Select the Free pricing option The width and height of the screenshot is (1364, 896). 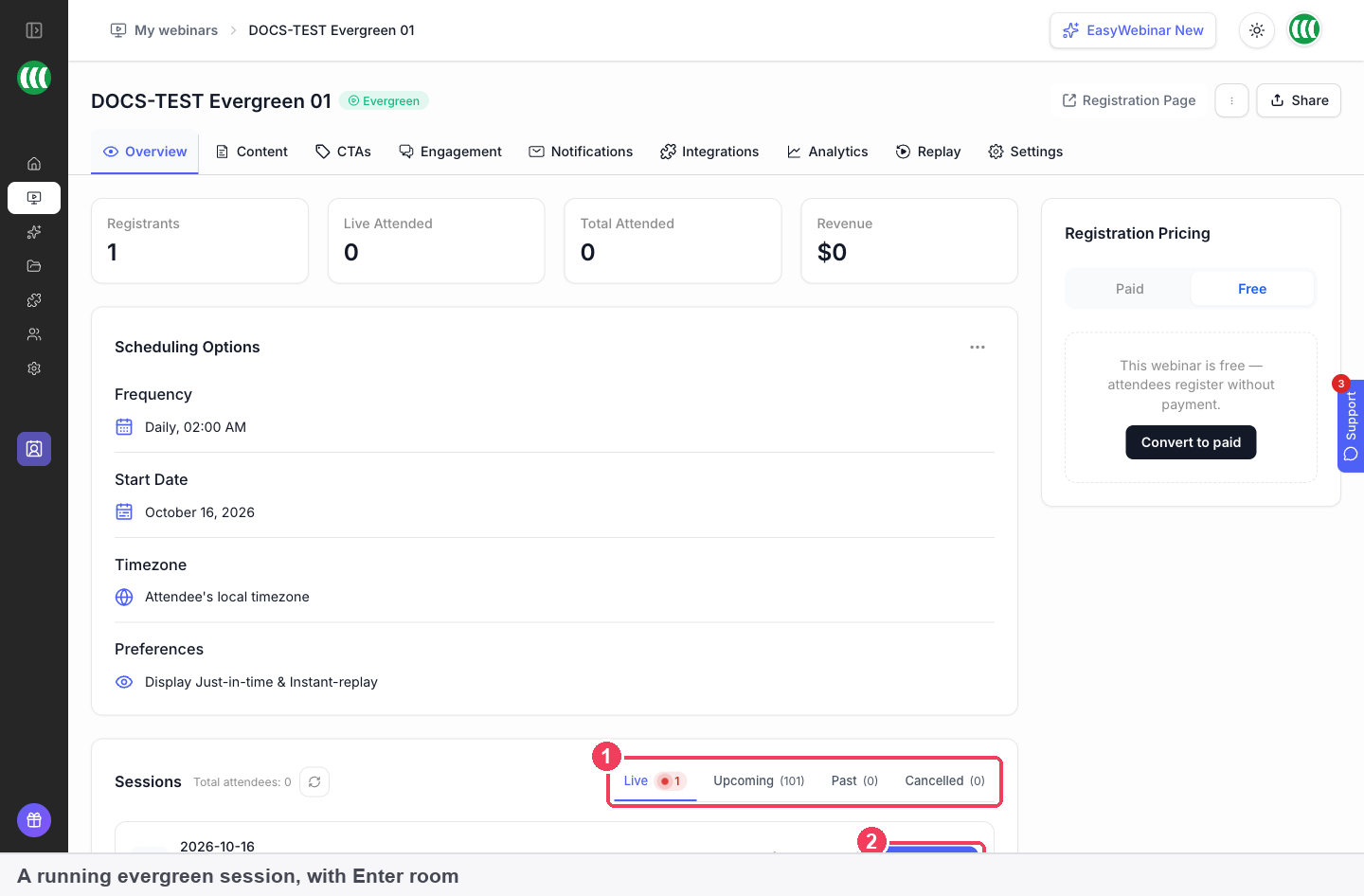pyautogui.click(x=1252, y=289)
